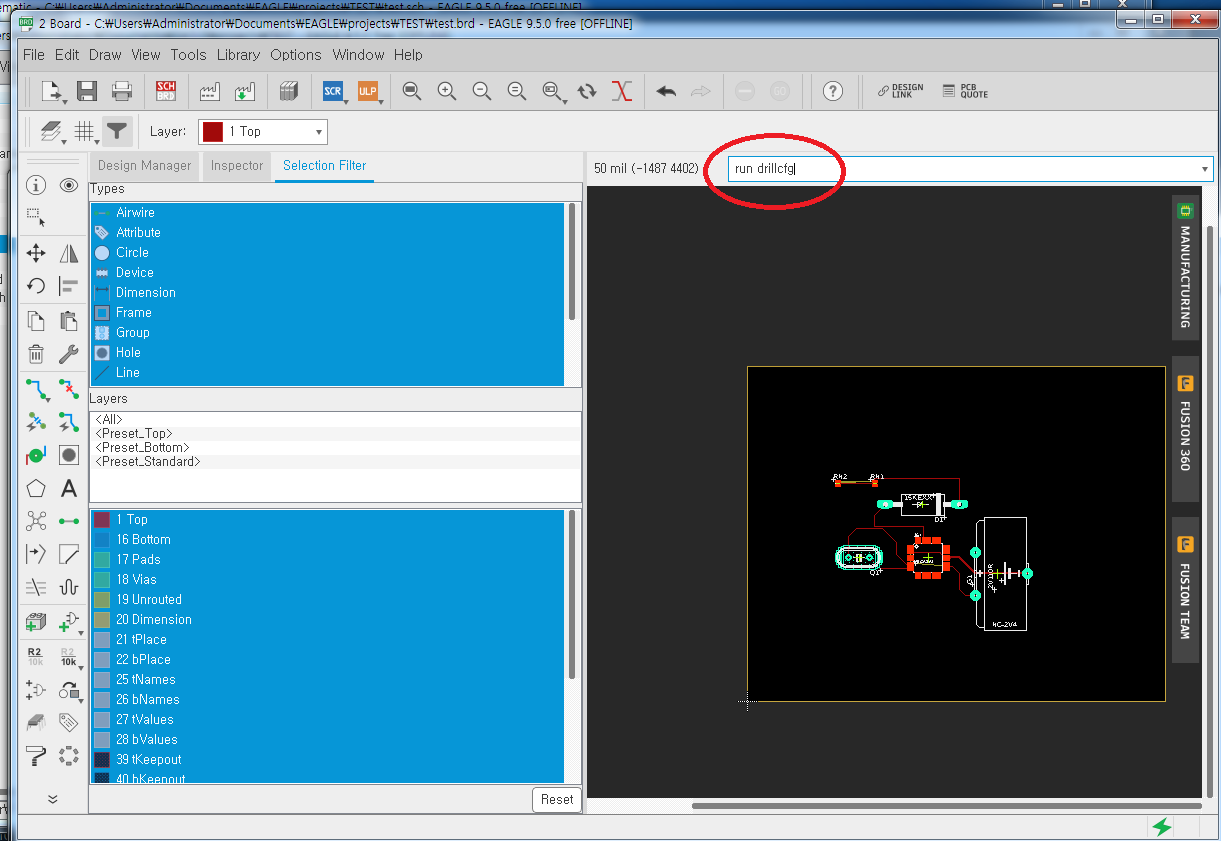Open the Layer dropdown showing 1 Top

[x=263, y=131]
